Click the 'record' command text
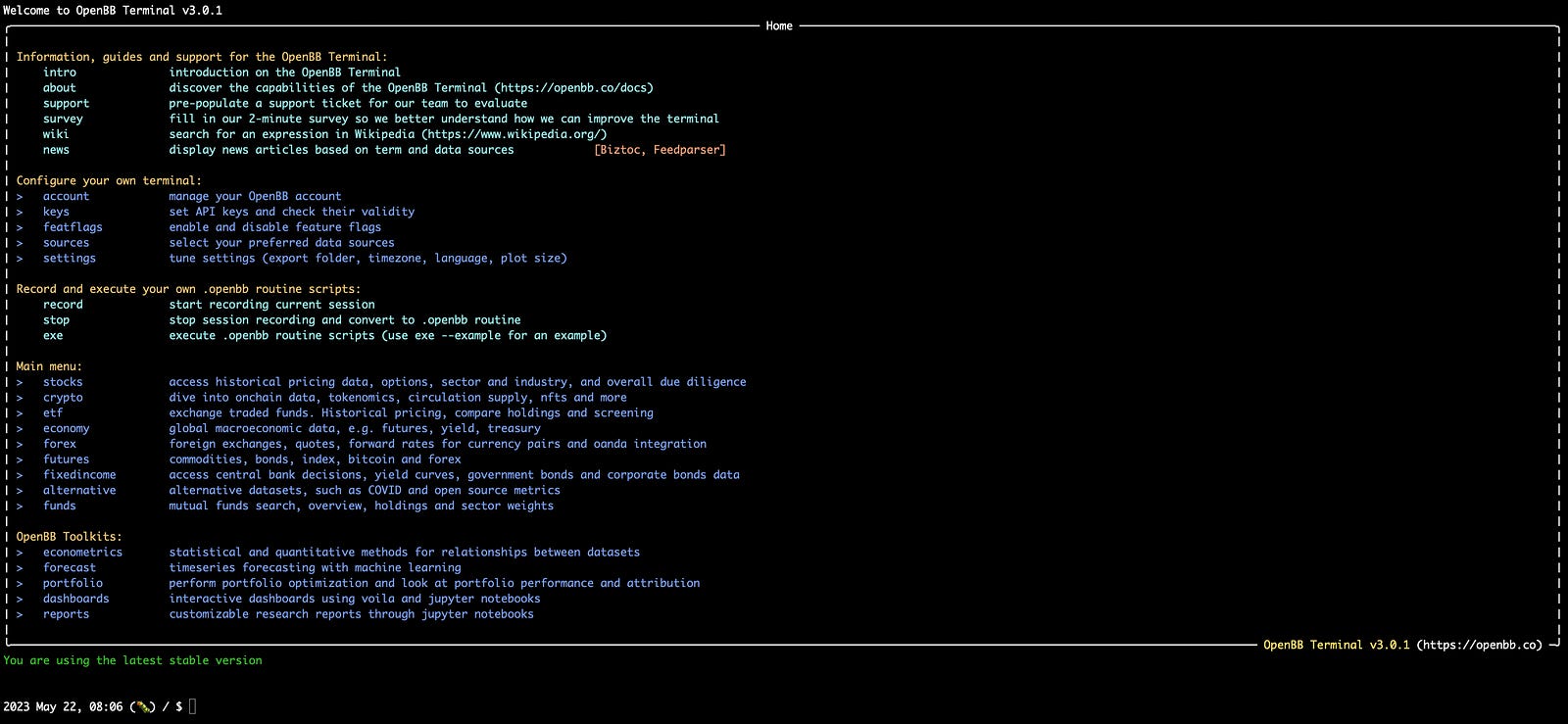1568x724 pixels. point(63,305)
